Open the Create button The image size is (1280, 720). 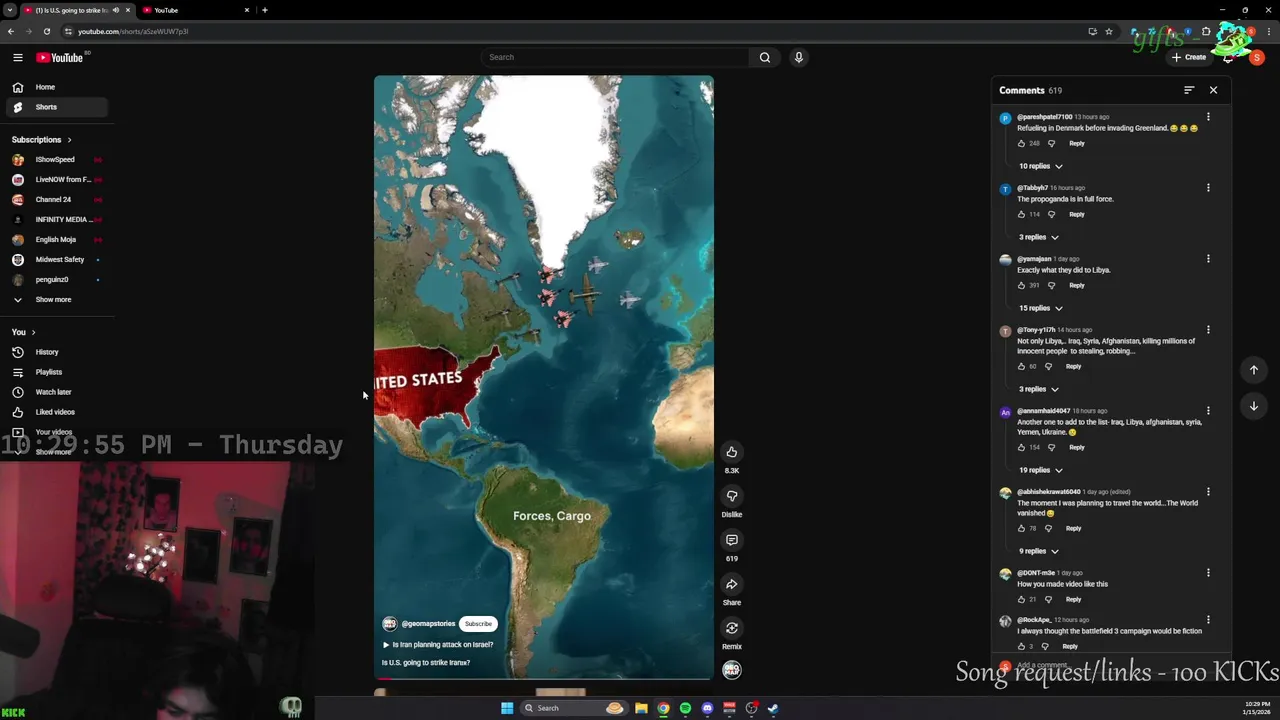tap(1189, 57)
